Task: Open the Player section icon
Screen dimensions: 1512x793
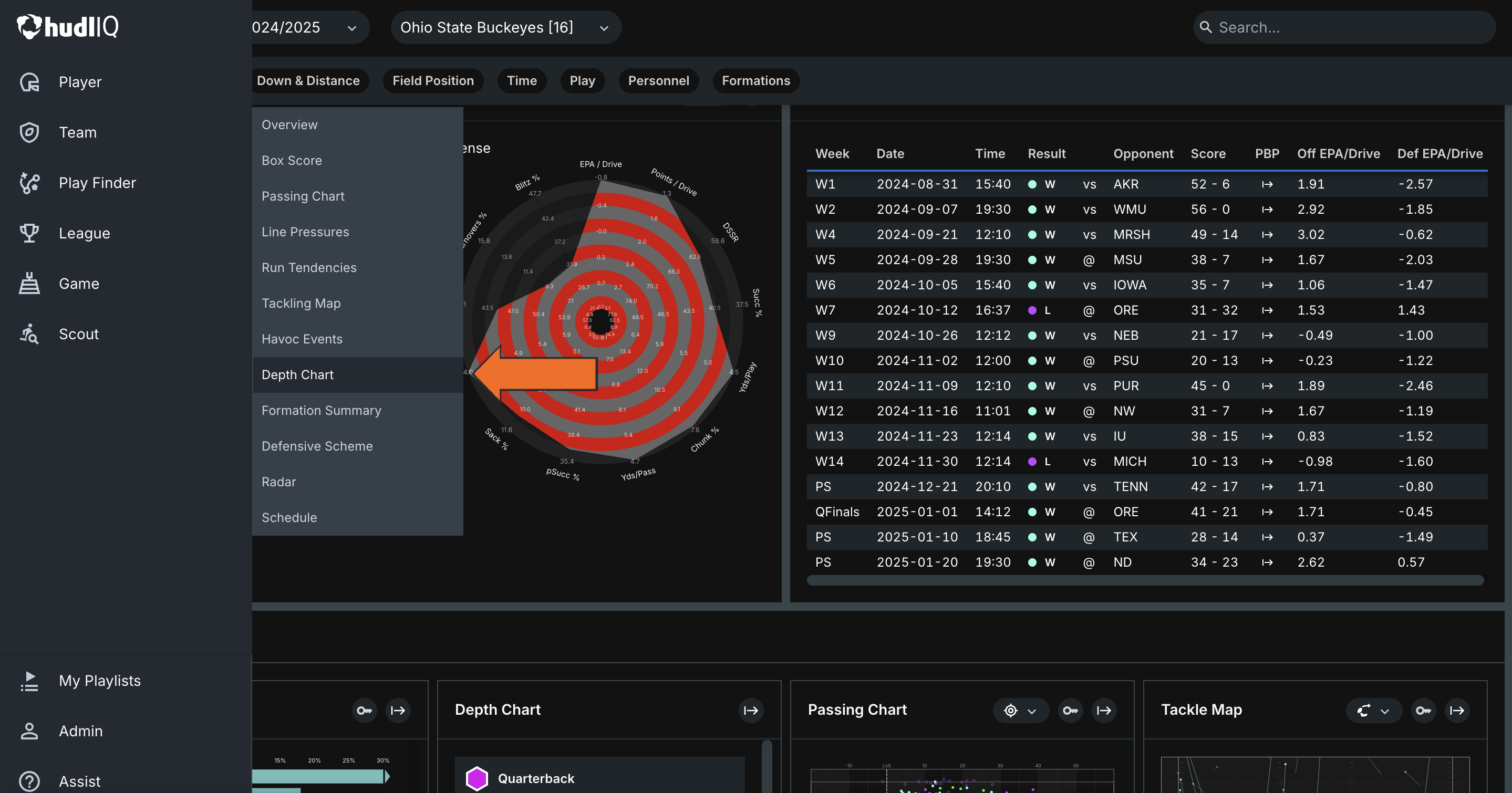Action: click(x=29, y=82)
